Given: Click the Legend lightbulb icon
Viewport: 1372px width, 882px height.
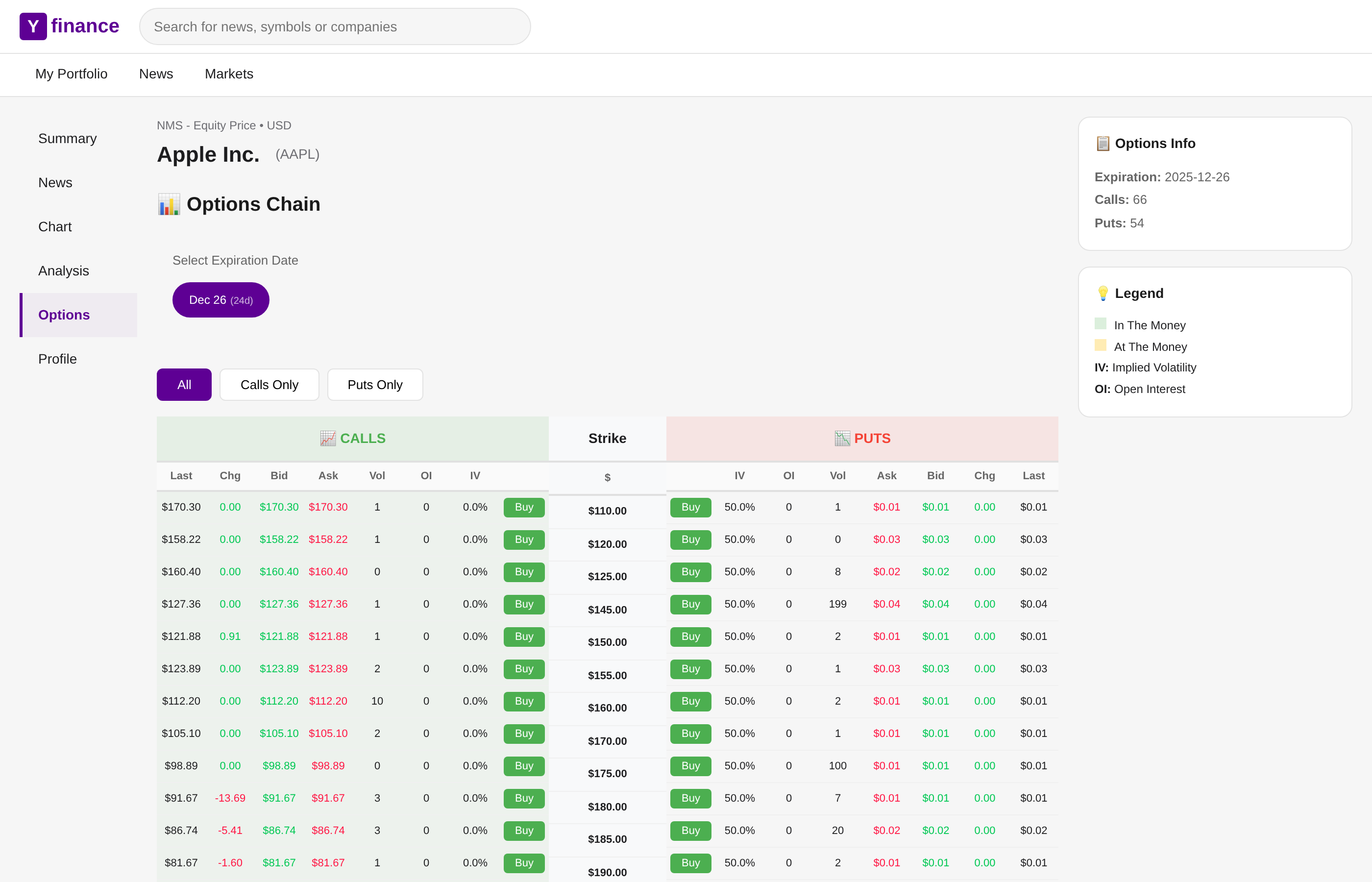Looking at the screenshot, I should click(1103, 293).
